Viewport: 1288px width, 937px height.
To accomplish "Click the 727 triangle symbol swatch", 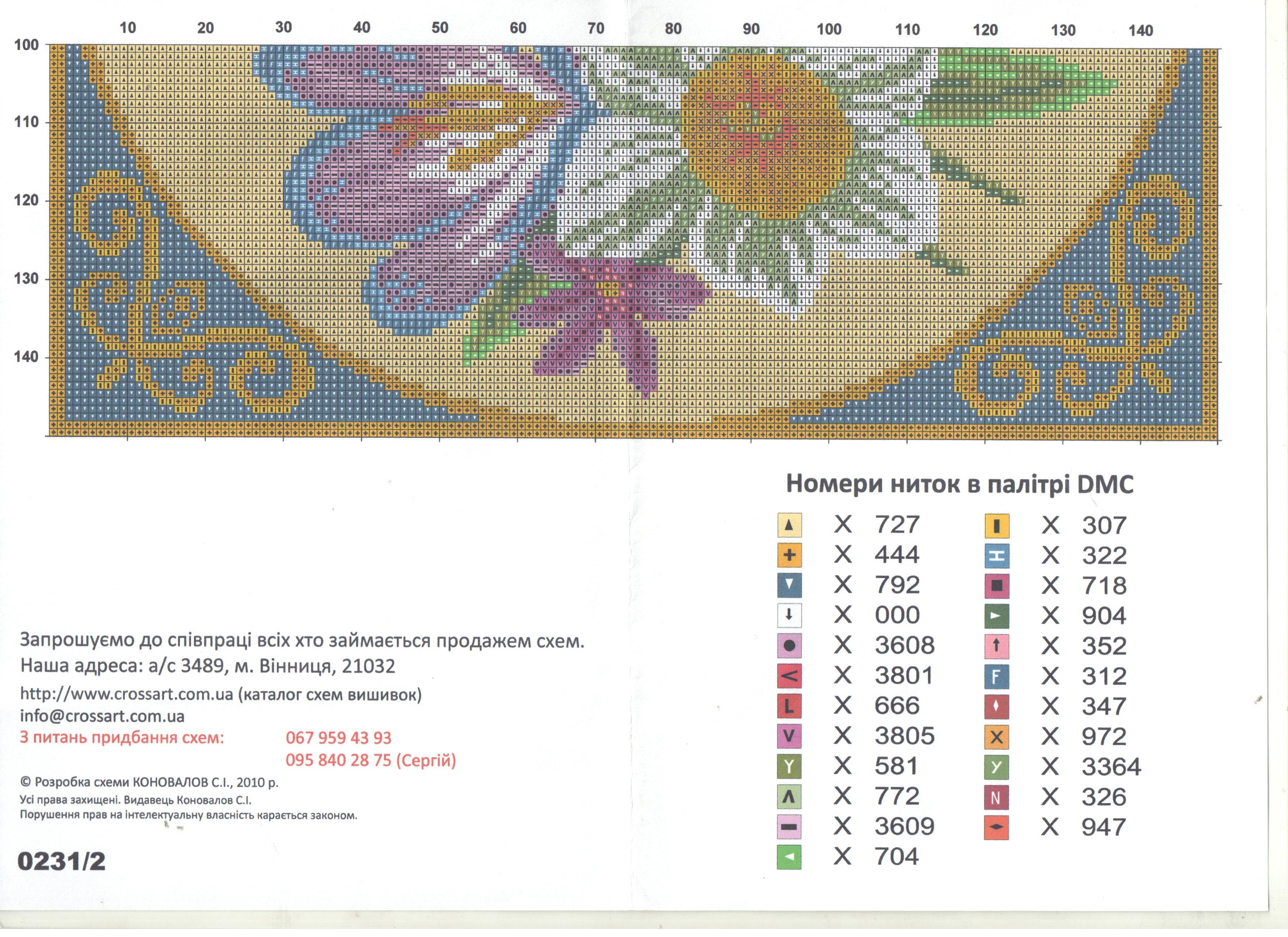I will pos(789,525).
